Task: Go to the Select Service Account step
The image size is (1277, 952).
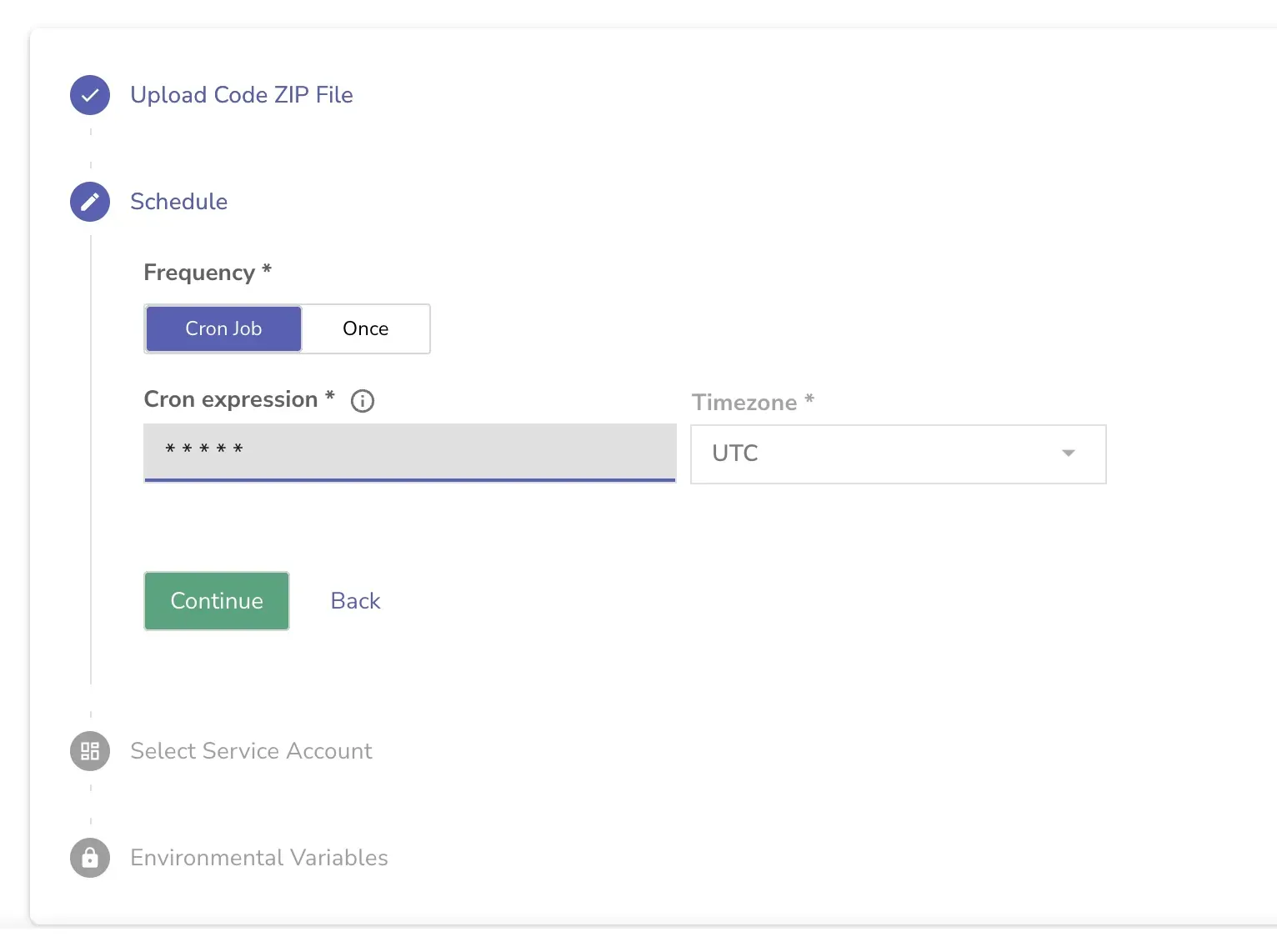Action: [251, 751]
